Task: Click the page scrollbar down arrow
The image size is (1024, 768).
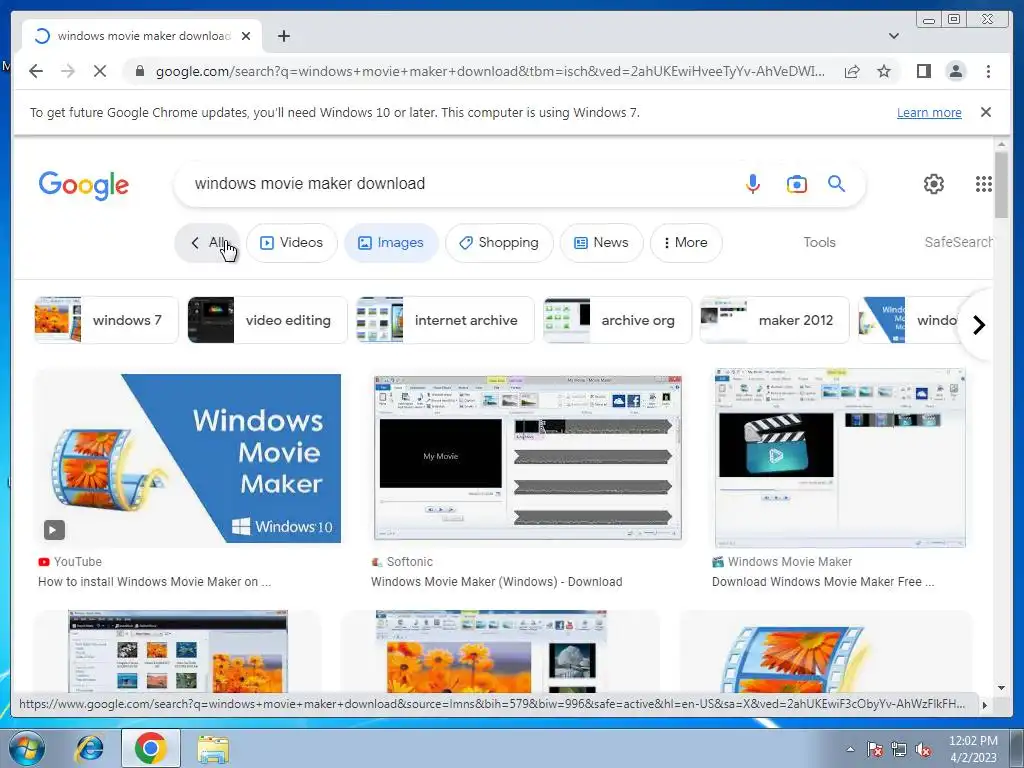Action: pos(1001,688)
